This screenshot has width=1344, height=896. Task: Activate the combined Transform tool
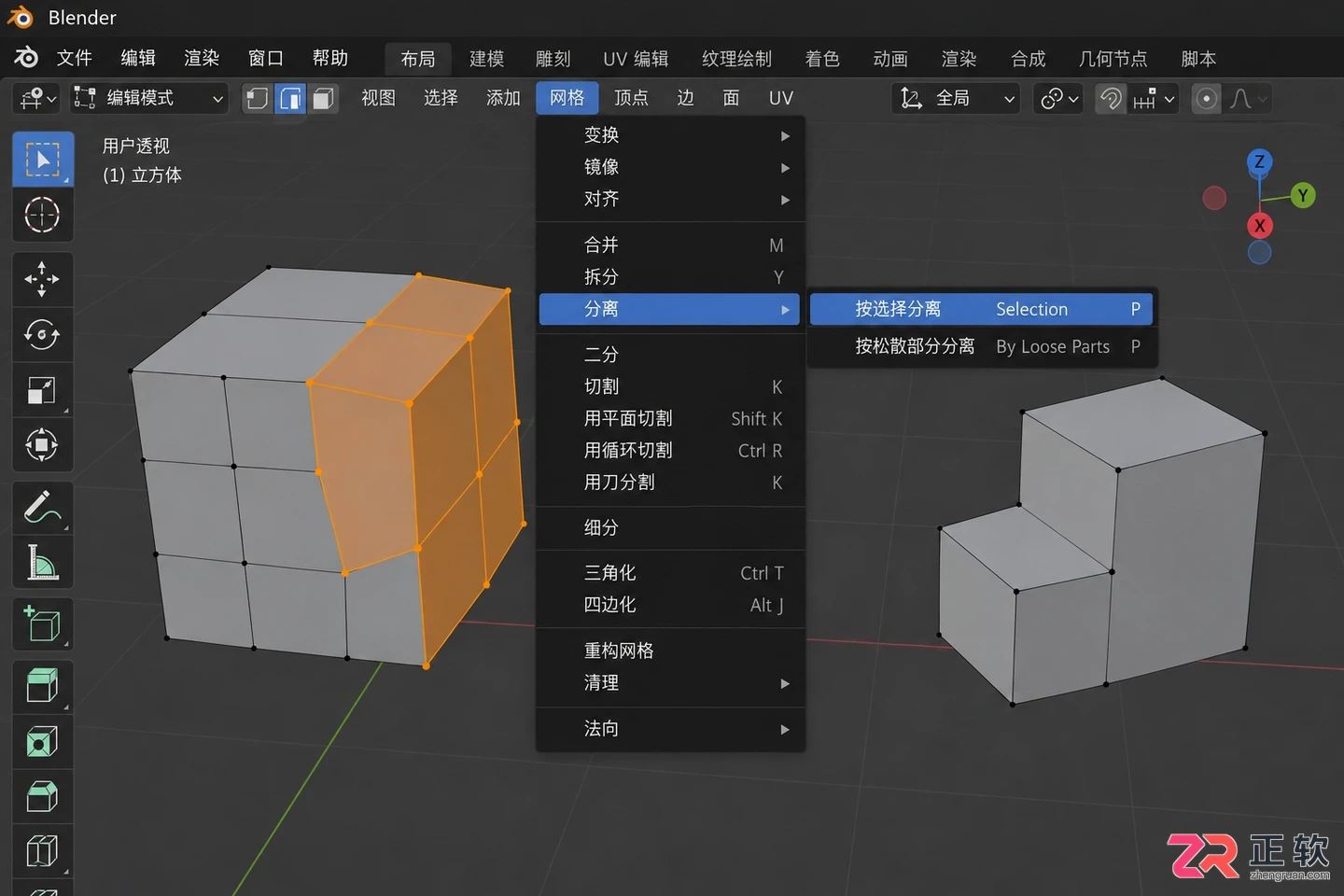tap(42, 444)
